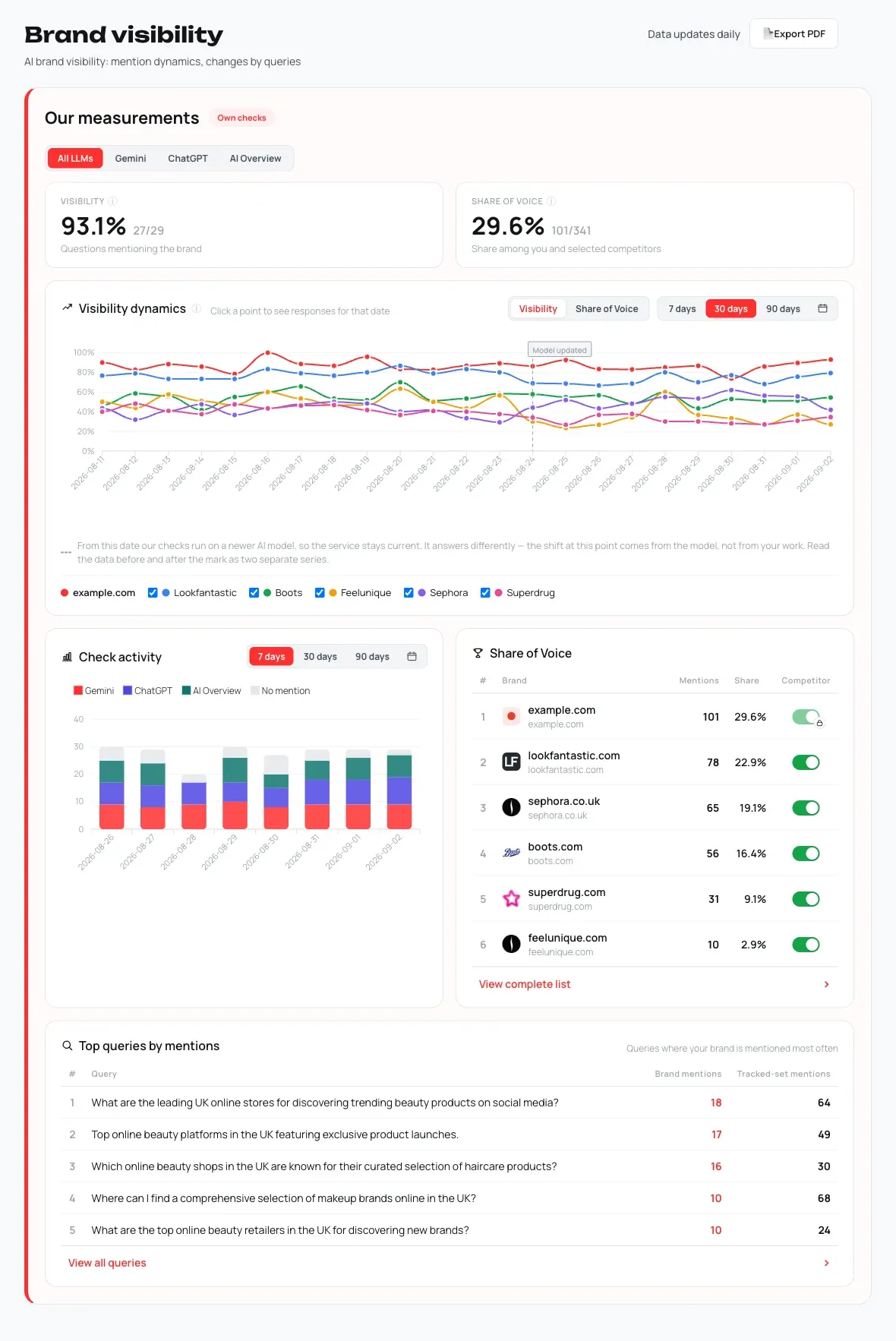Click the Export PDF button
896x1341 pixels.
click(793, 33)
